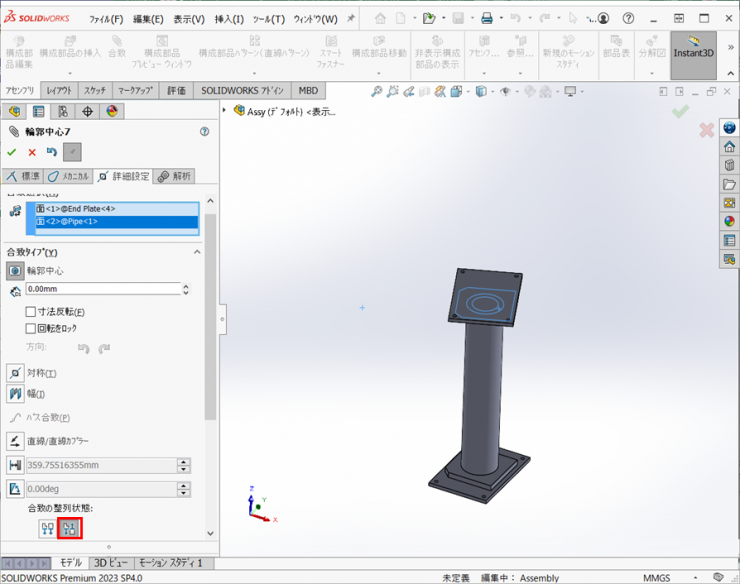Expand the Assy tree in the viewport
Viewport: 740px width, 584px height.
226,111
